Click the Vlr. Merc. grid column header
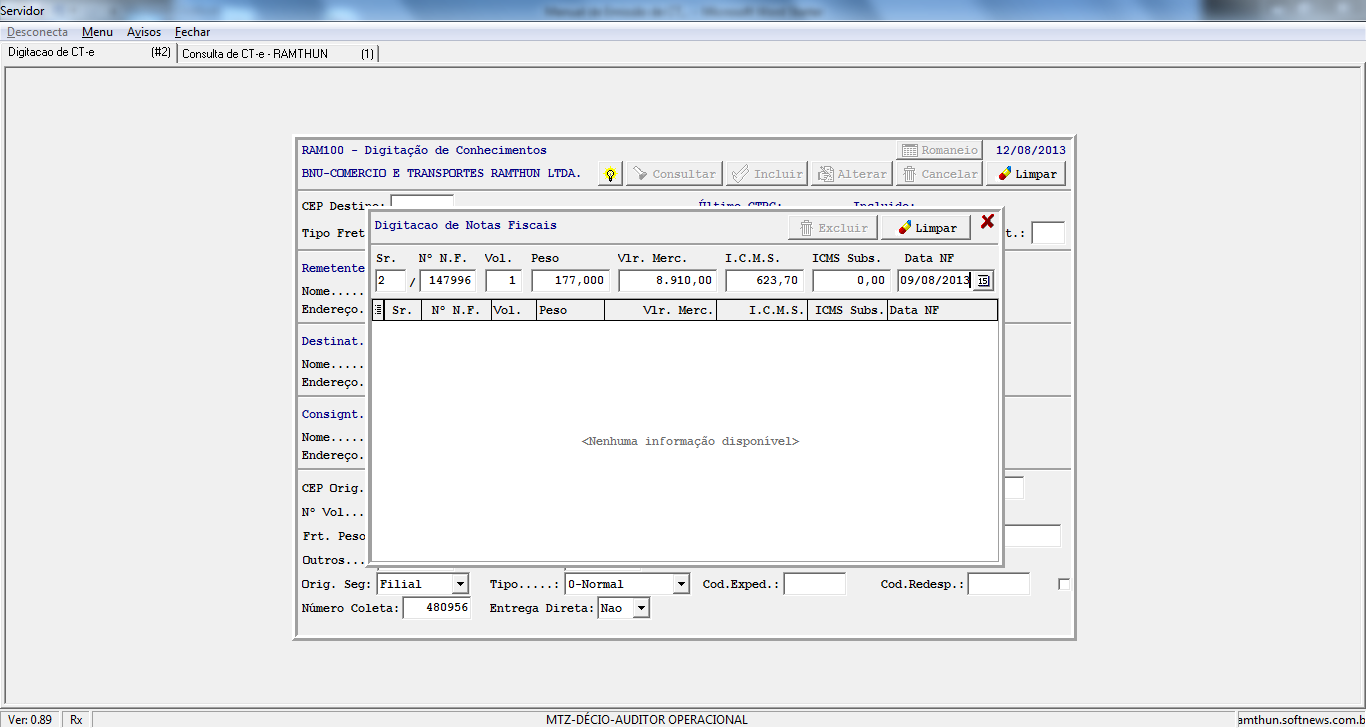This screenshot has width=1366, height=728. tap(660, 310)
